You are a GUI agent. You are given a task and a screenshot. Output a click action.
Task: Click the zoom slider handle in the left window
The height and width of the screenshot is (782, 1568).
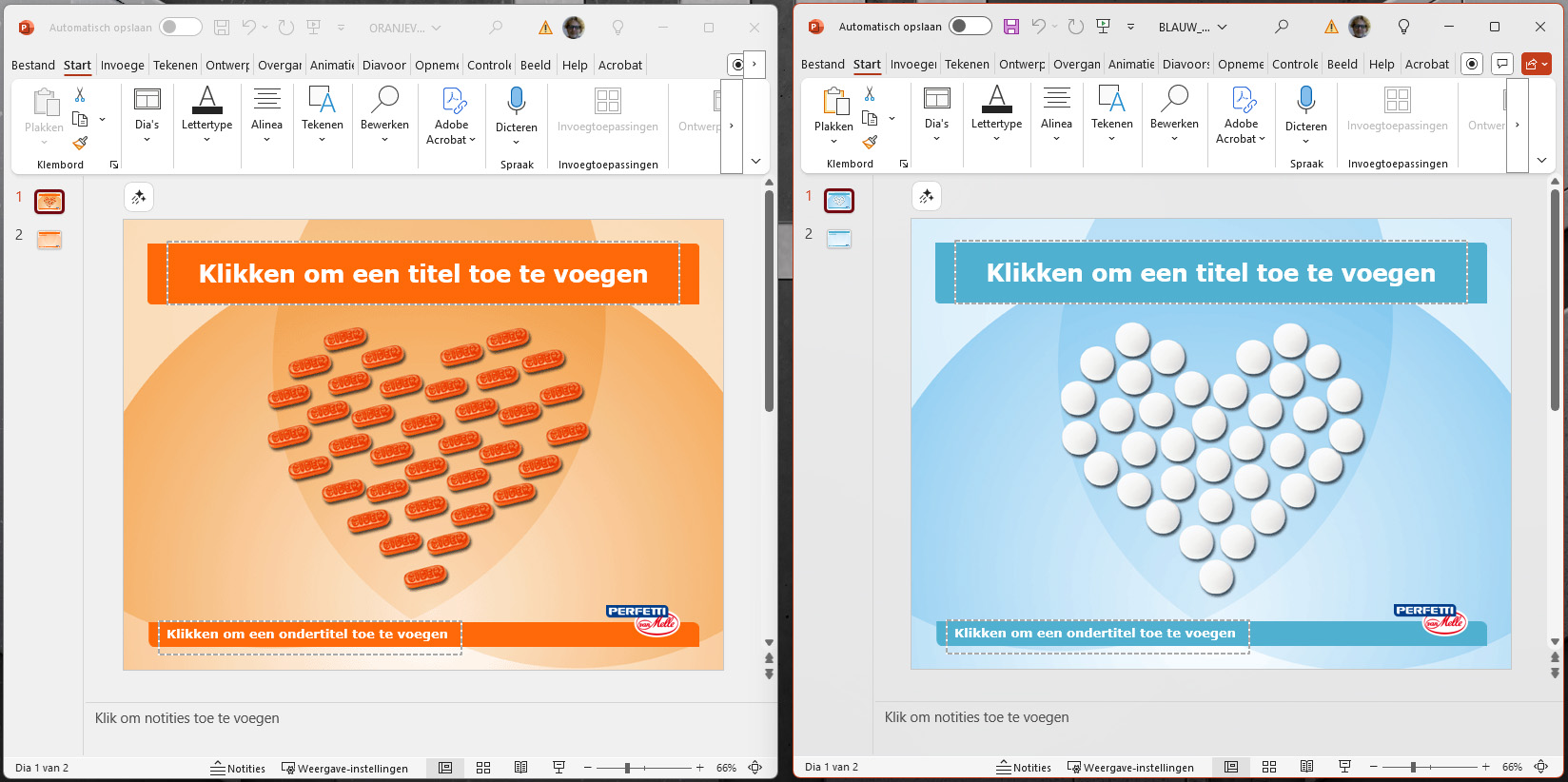click(627, 768)
